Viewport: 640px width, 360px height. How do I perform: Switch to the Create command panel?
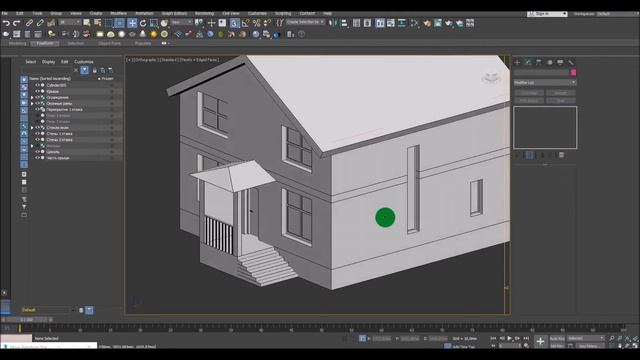pyautogui.click(x=517, y=62)
